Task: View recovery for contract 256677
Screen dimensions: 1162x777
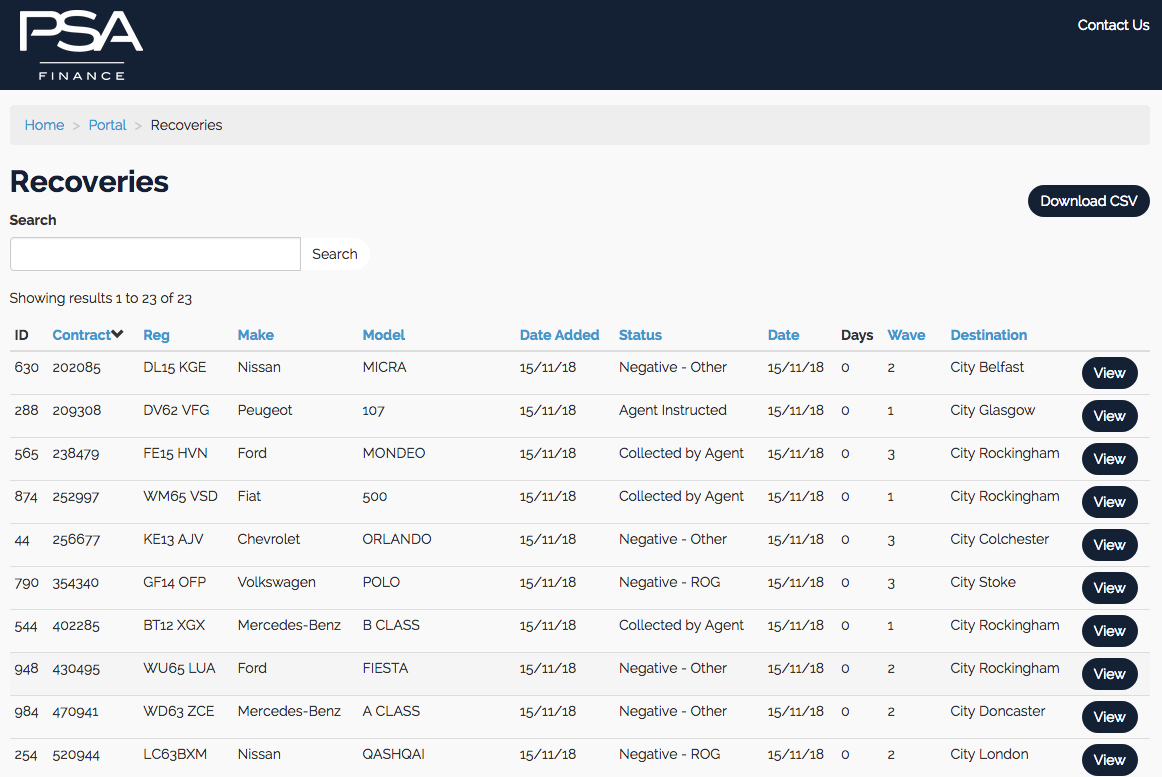Action: (1109, 545)
